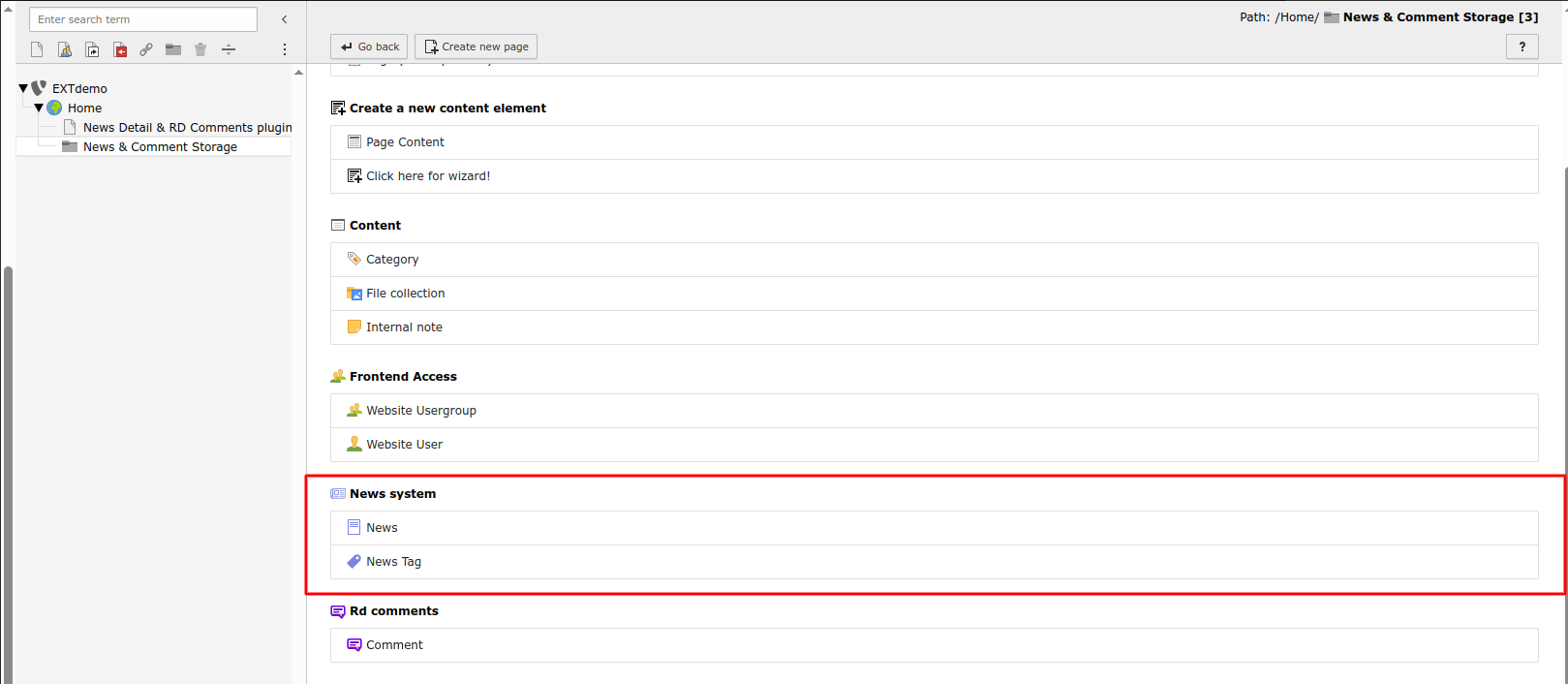Create a new News record
1568x684 pixels.
(382, 528)
